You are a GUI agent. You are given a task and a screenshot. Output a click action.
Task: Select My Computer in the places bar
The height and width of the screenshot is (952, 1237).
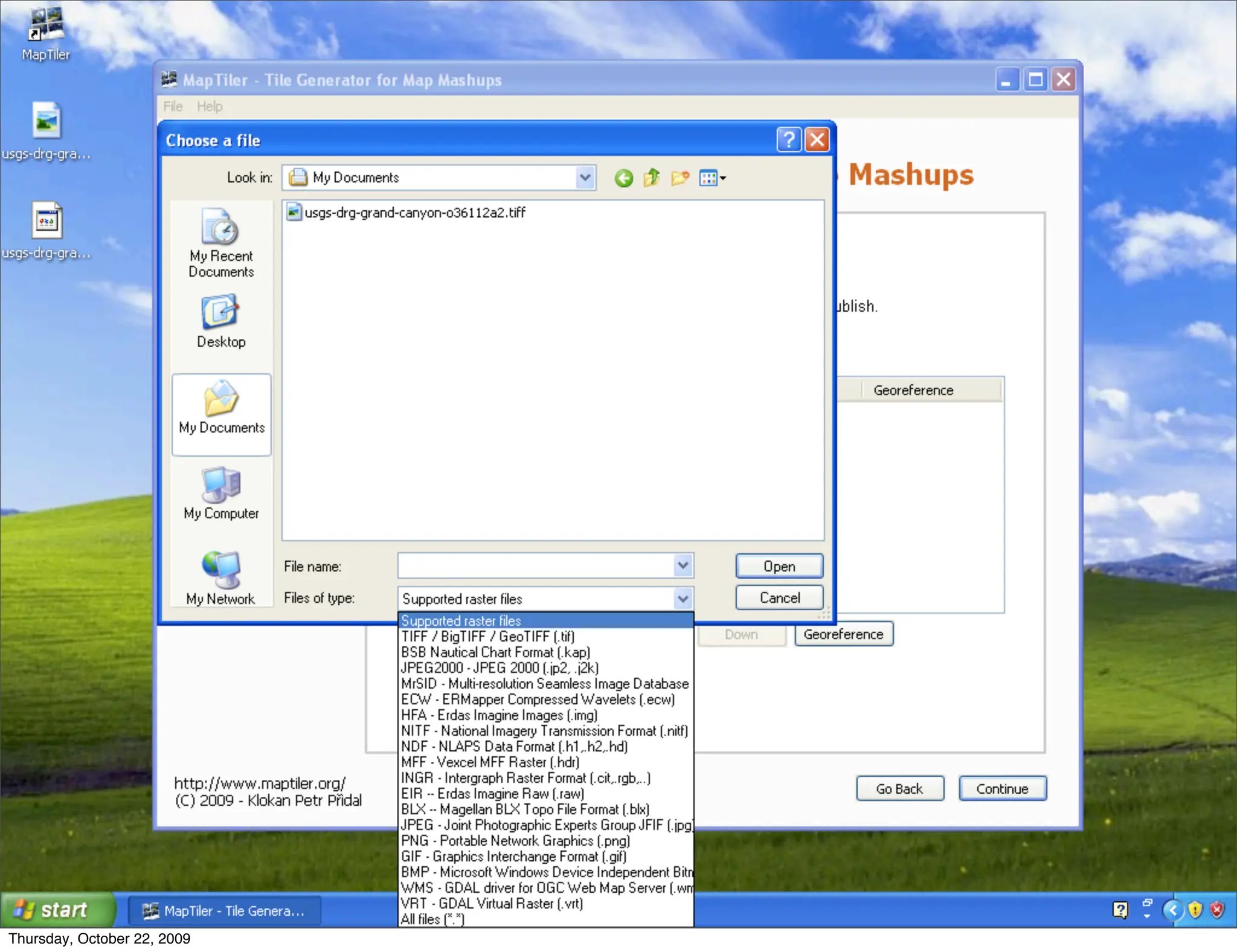click(221, 493)
